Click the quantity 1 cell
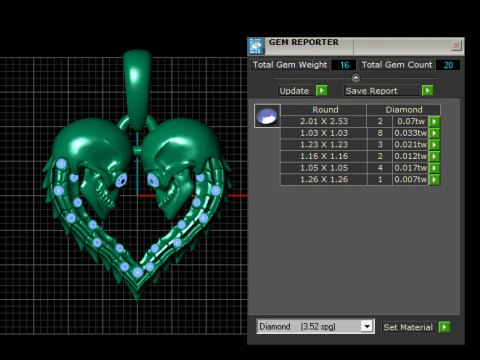Image resolution: width=480 pixels, height=360 pixels. pyautogui.click(x=380, y=180)
